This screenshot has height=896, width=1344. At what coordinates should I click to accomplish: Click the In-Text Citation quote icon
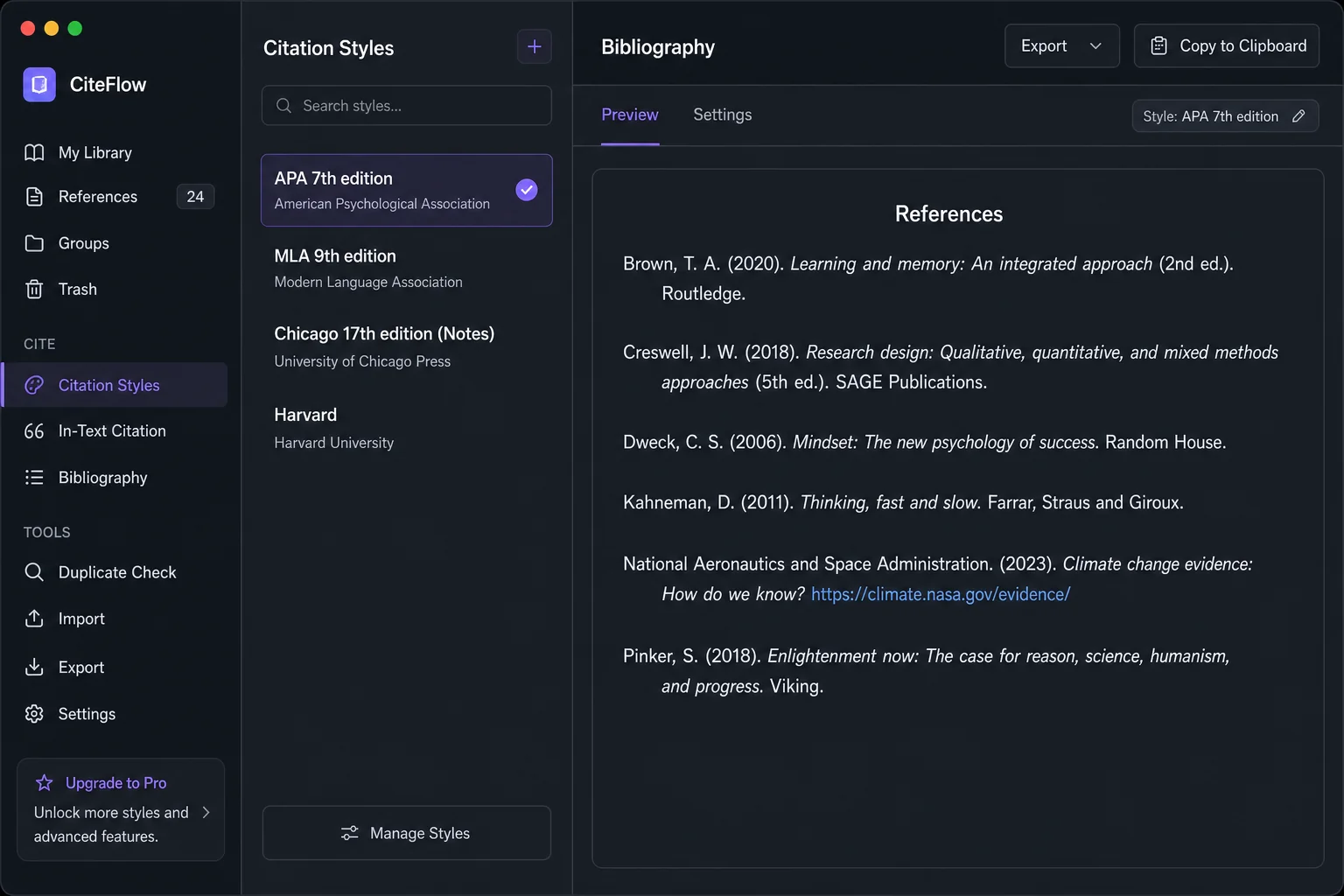34,431
